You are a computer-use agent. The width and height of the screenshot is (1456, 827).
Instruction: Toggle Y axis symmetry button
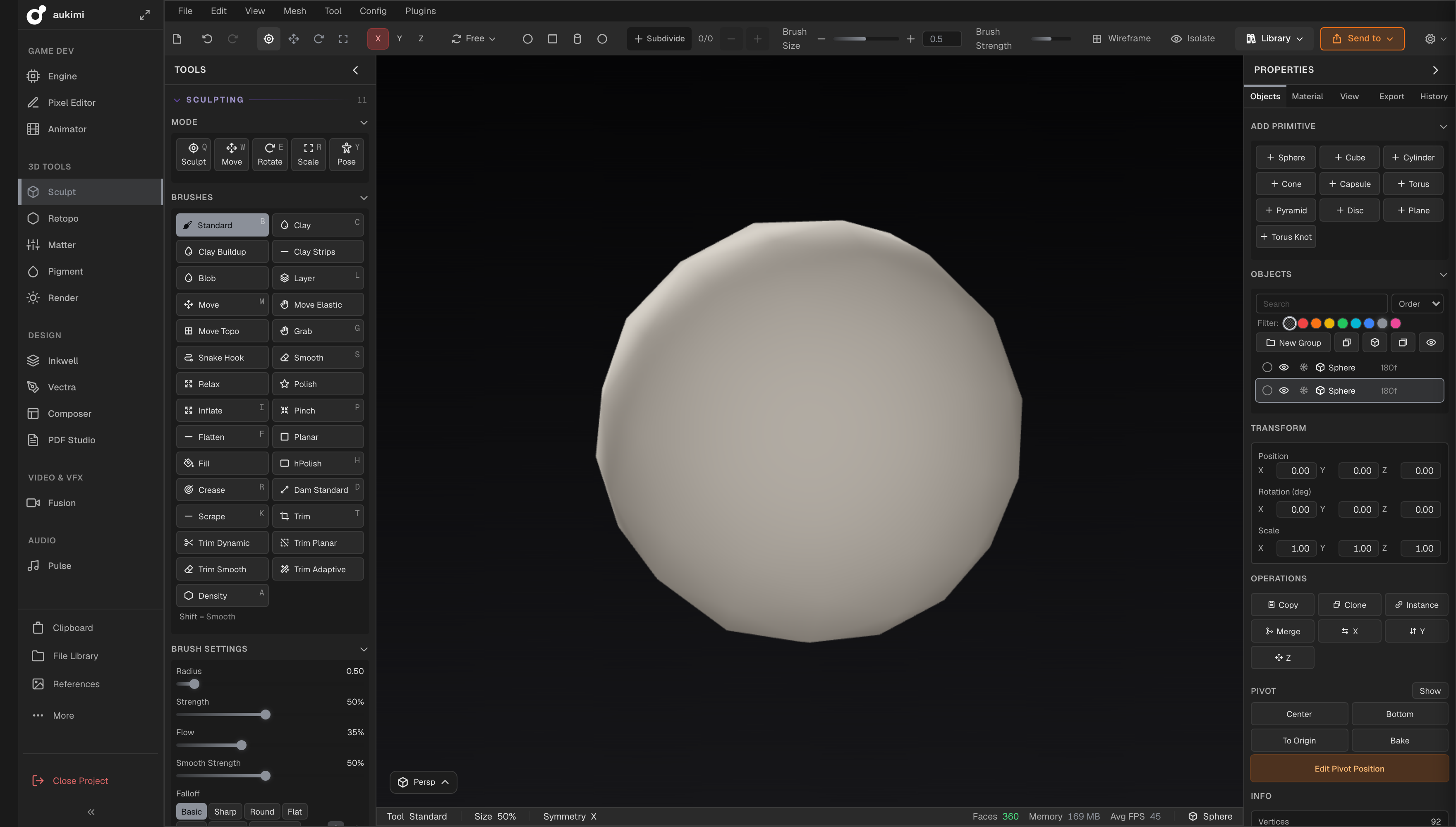(x=399, y=38)
